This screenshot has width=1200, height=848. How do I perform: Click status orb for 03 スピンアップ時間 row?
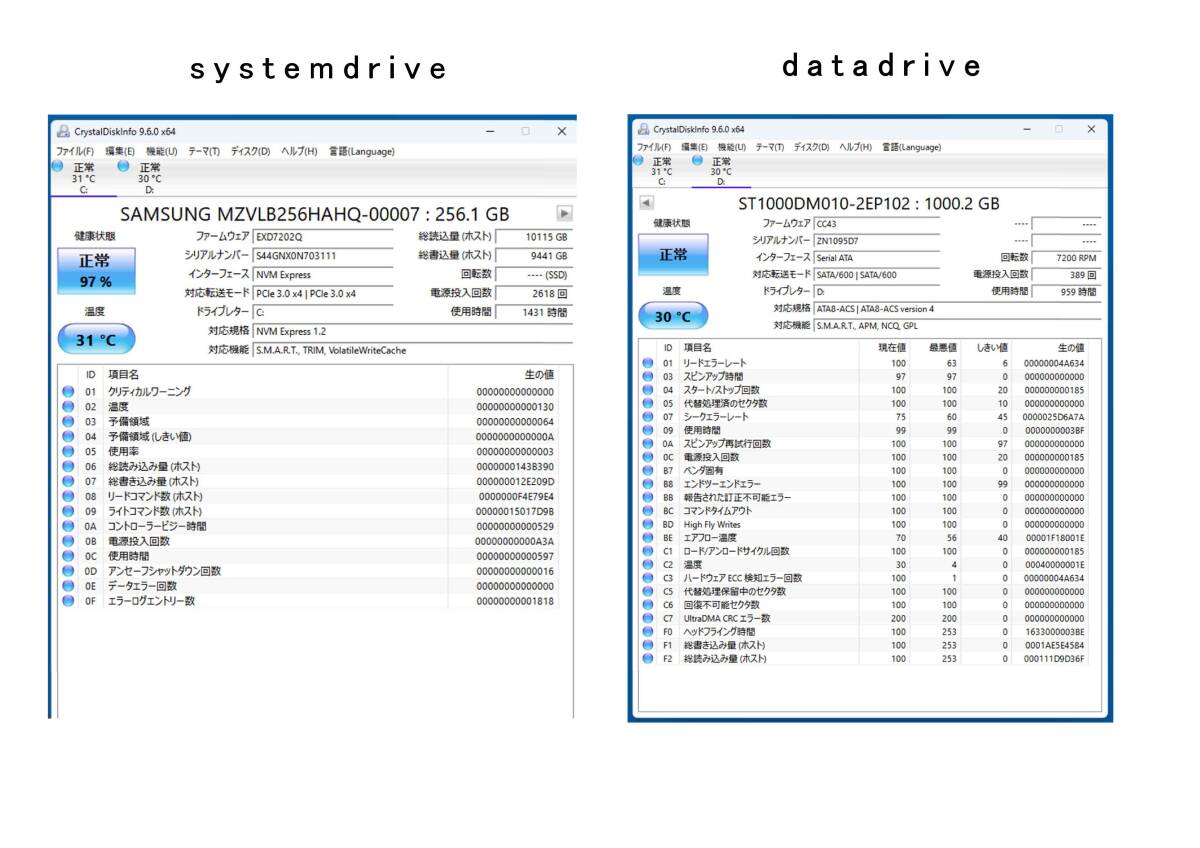pos(648,377)
